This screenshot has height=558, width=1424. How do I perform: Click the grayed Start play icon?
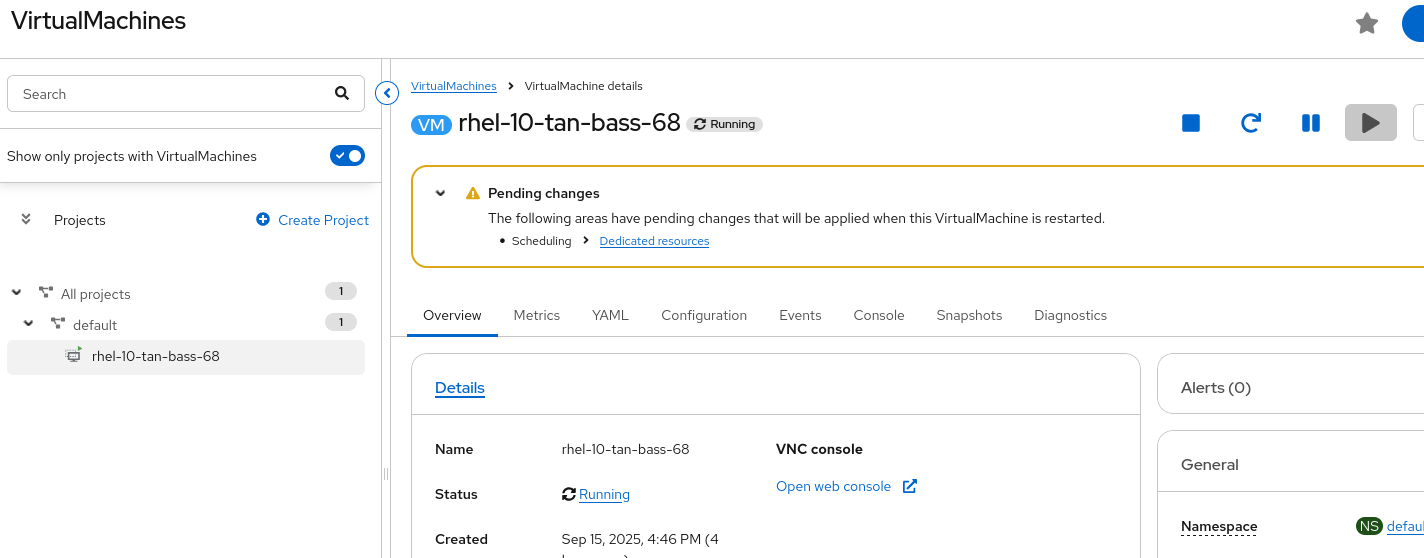1370,123
